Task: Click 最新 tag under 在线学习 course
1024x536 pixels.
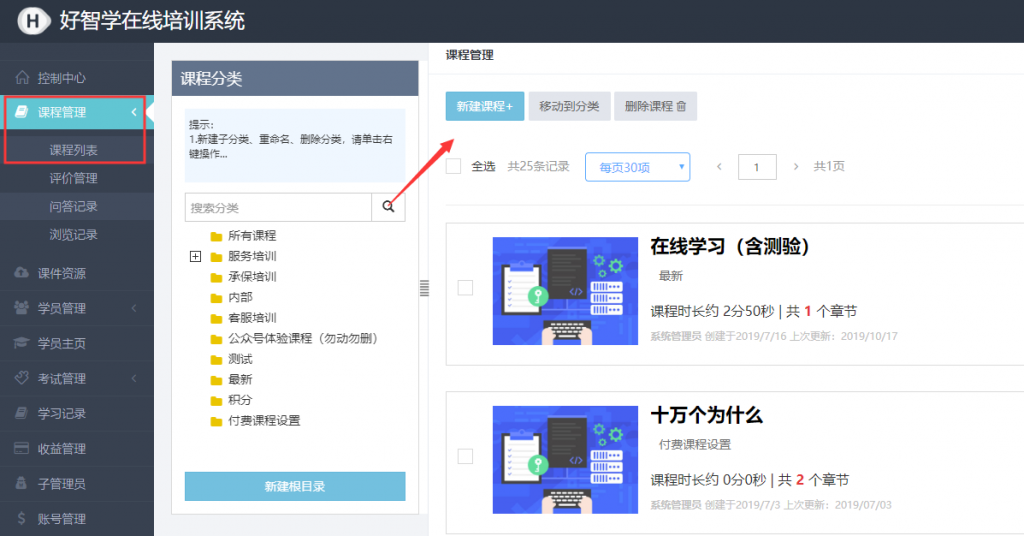Action: (x=671, y=276)
